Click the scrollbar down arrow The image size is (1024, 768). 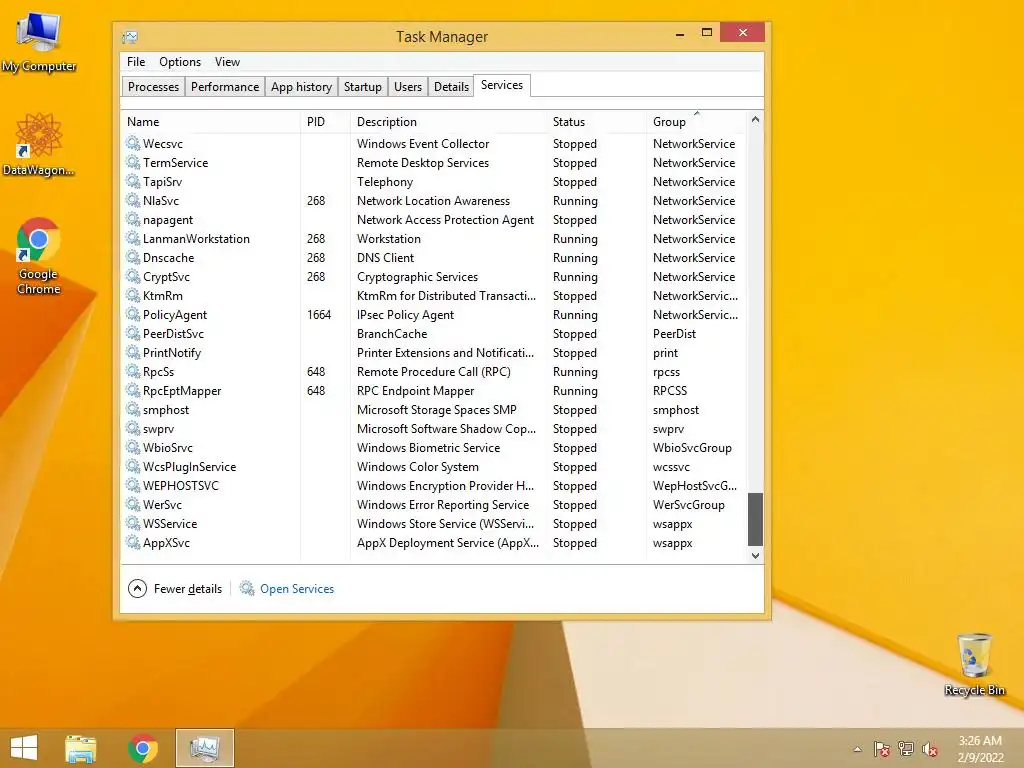point(756,556)
